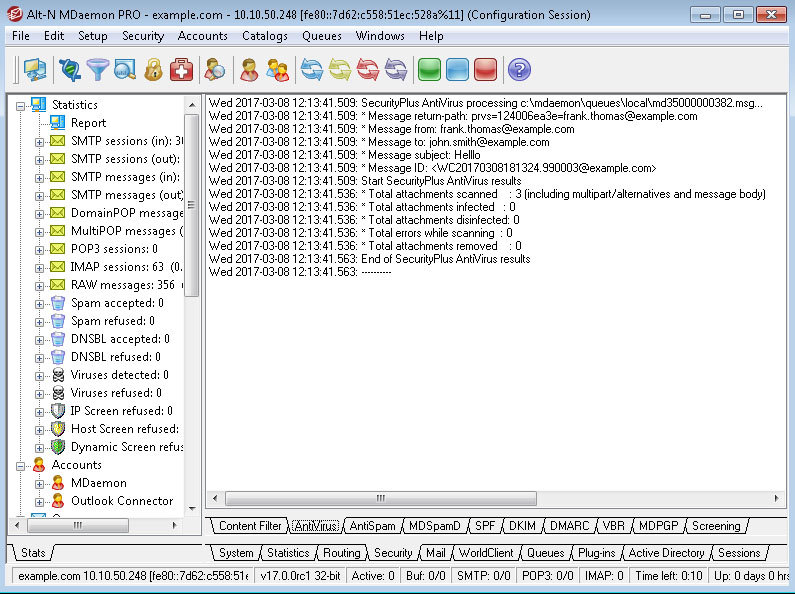
Task: Open the Setup menu
Action: pos(93,36)
